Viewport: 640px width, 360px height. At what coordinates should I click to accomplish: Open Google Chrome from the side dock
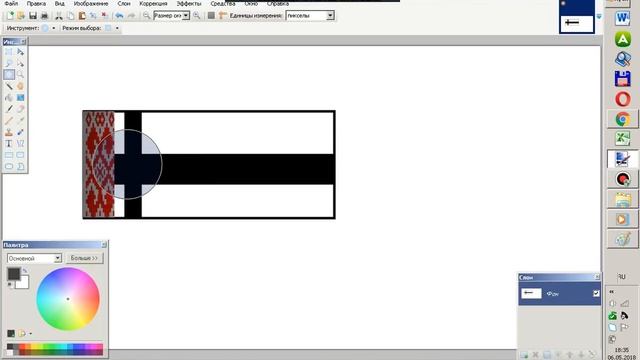pos(622,119)
